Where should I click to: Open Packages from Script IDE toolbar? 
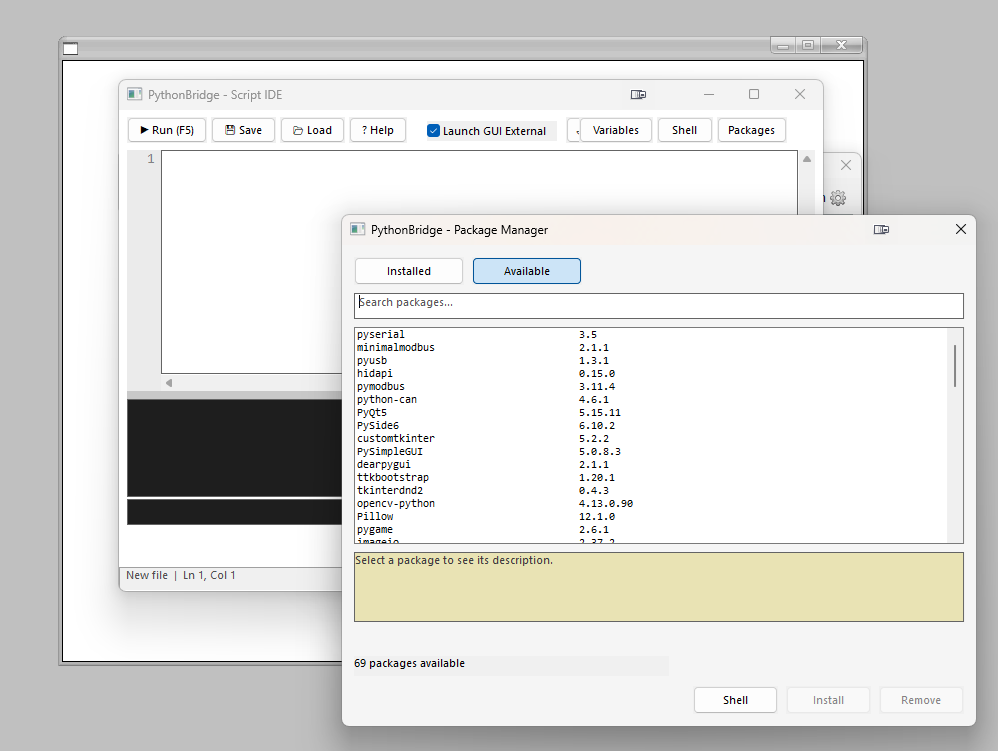tap(751, 130)
